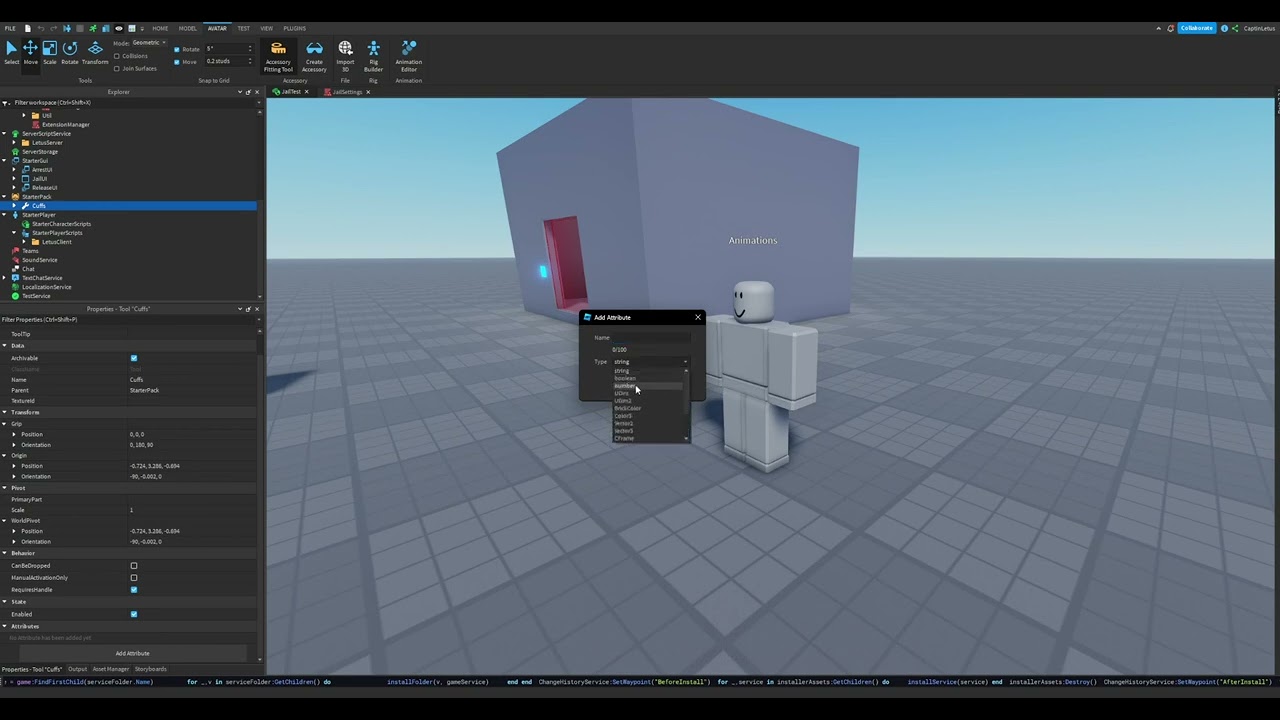Close the Add Attribute dialog
Screen dimensions: 1280x720
pyautogui.click(x=698, y=317)
